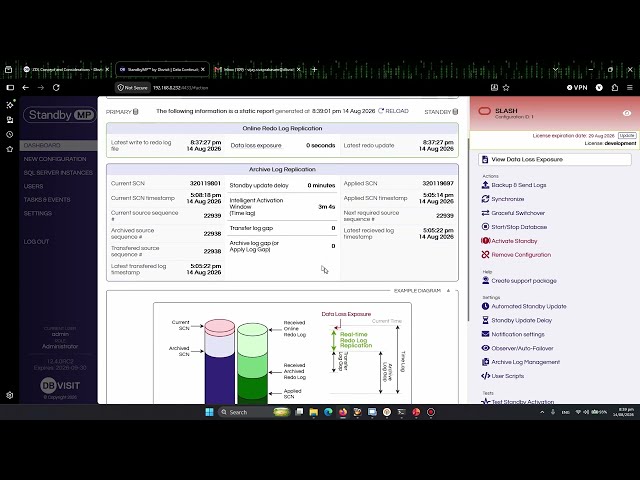Viewport: 640px width, 480px height.
Task: Open the TASKS & EVENTS menu item
Action: (47, 200)
